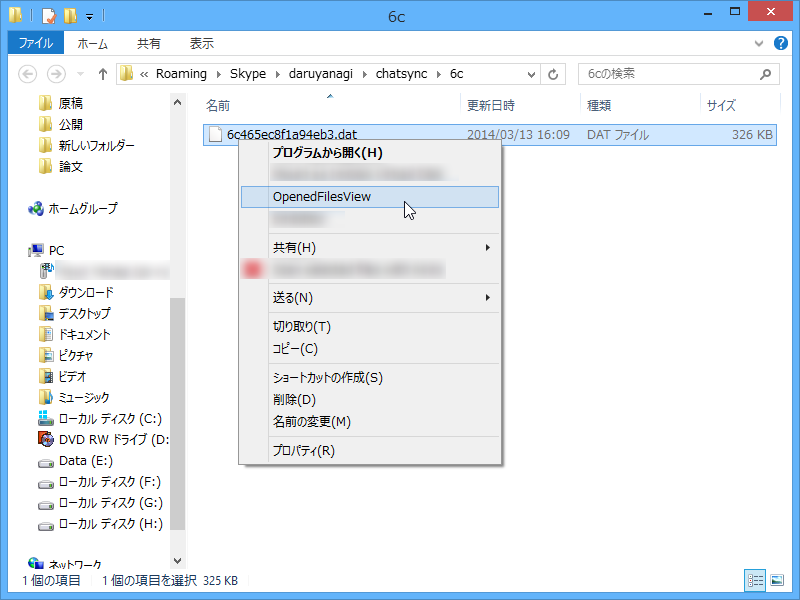The height and width of the screenshot is (600, 800).
Task: Switch to the 共有 ribbon tab
Action: point(148,43)
